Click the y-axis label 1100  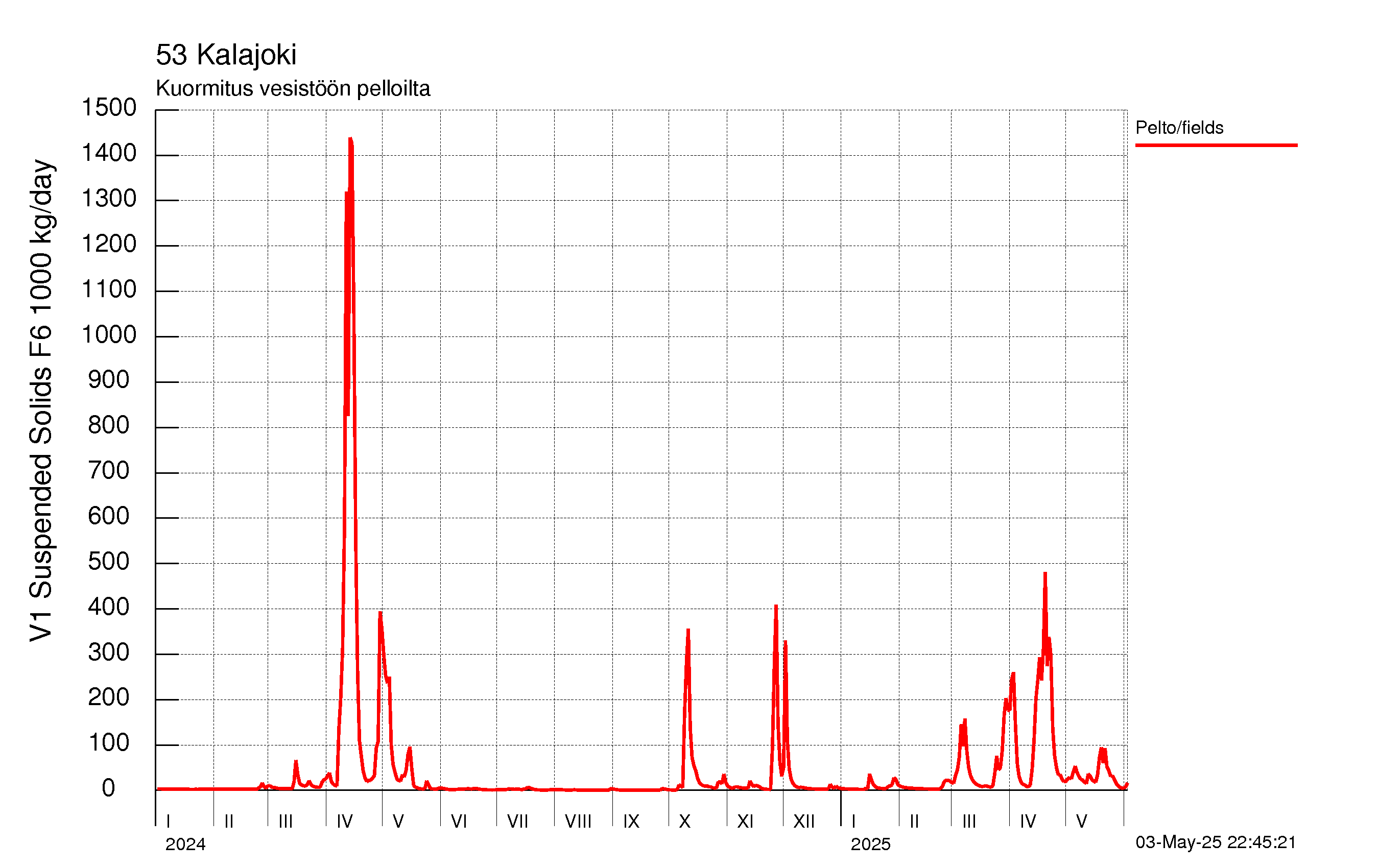point(109,289)
